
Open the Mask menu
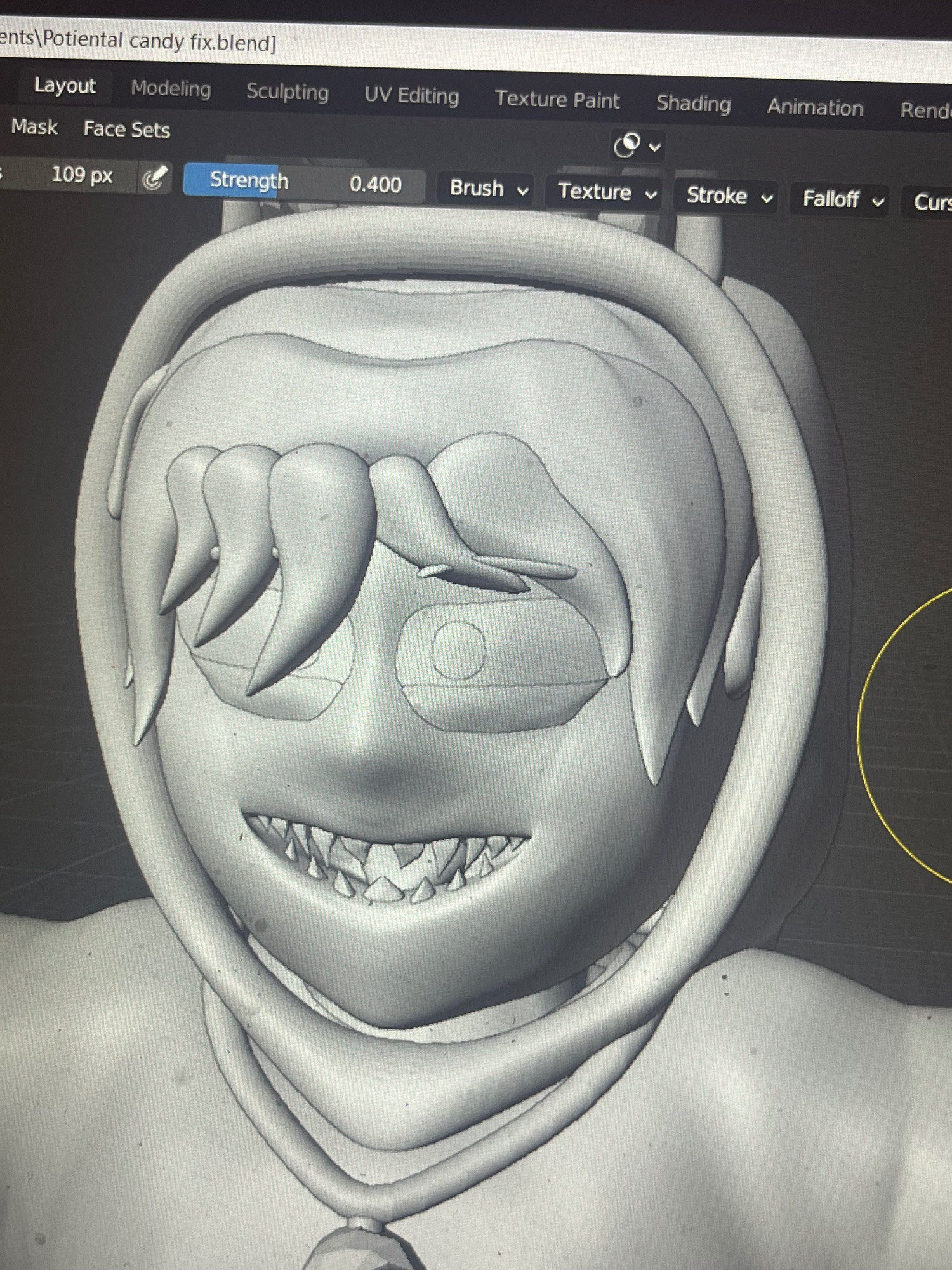click(34, 127)
